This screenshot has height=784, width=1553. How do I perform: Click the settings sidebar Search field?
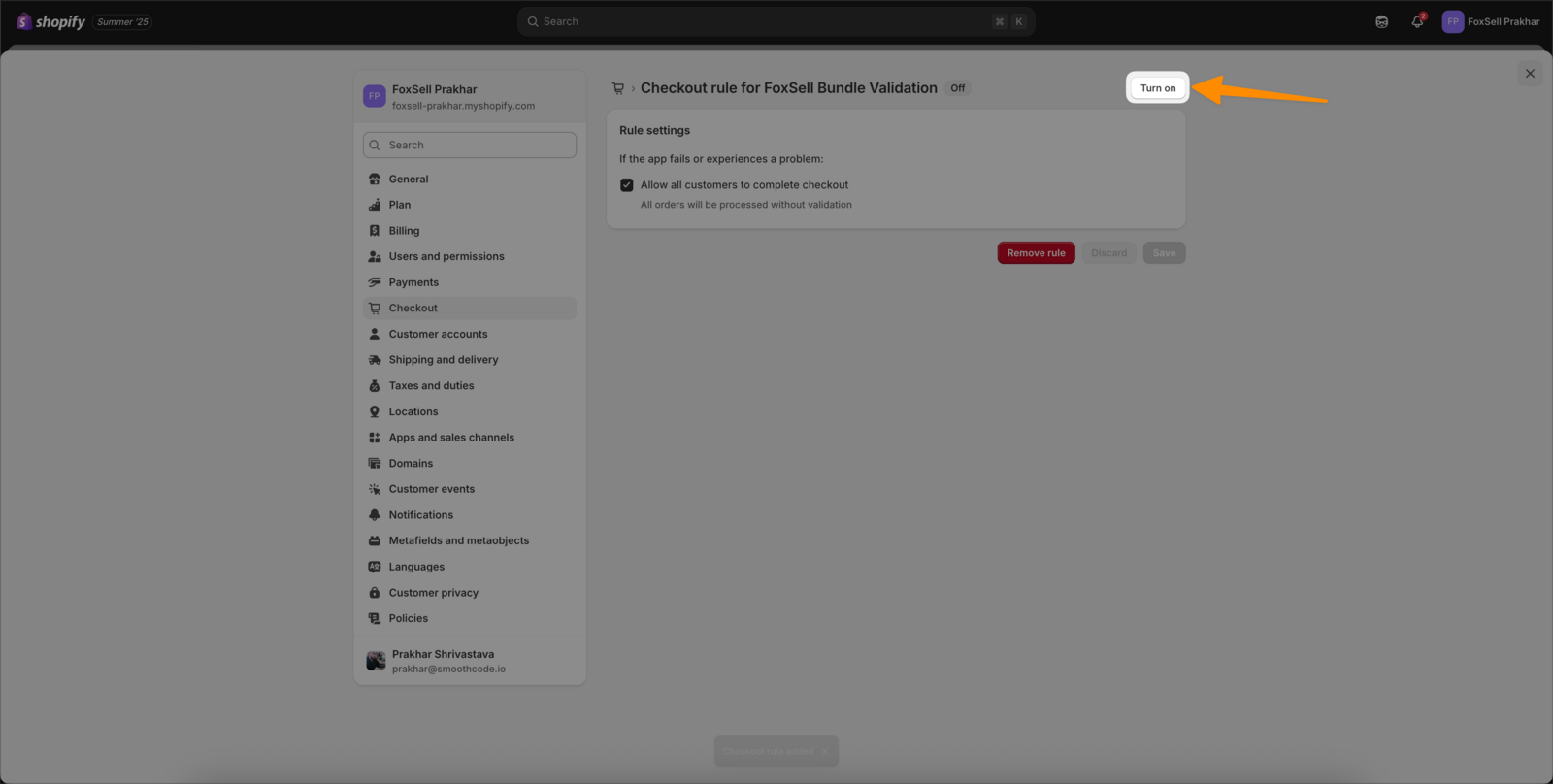470,146
